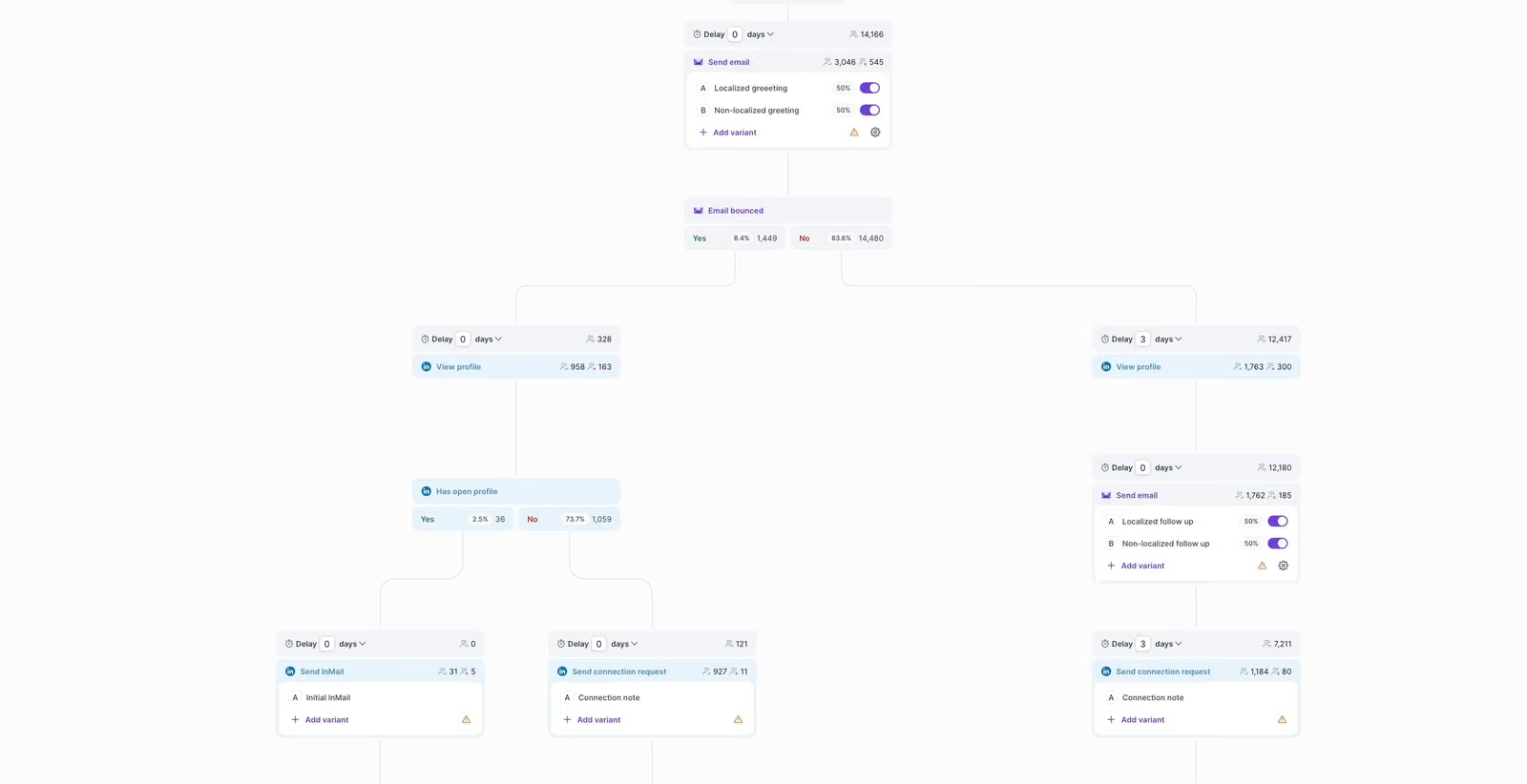The width and height of the screenshot is (1527, 784).
Task: Toggle the Localized follow up variant switch
Action: [x=1277, y=521]
